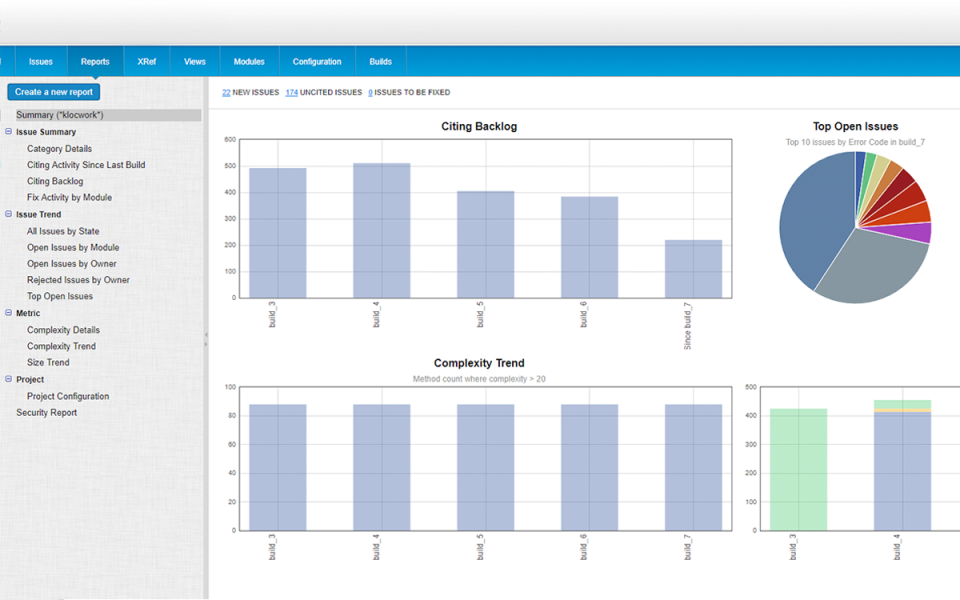Open the Builds tab
Viewport: 960px width, 600px height.
click(380, 61)
